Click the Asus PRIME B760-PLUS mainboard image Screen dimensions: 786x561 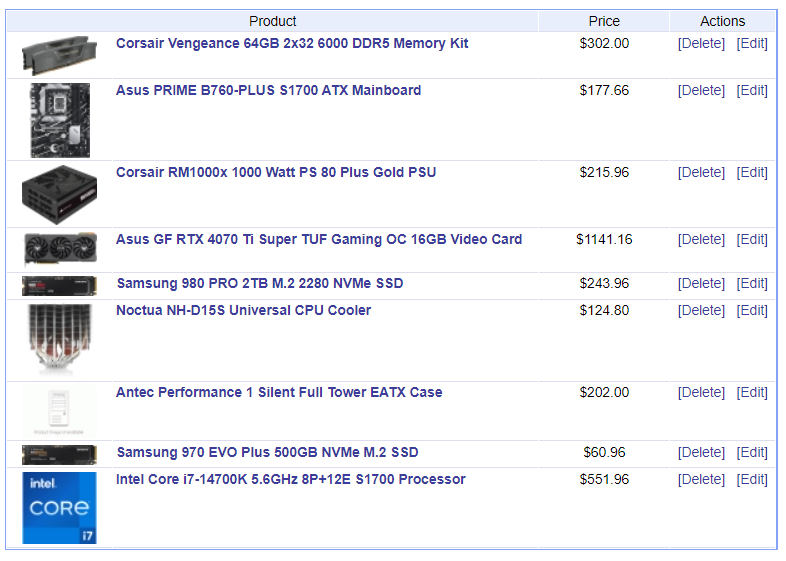click(x=60, y=120)
